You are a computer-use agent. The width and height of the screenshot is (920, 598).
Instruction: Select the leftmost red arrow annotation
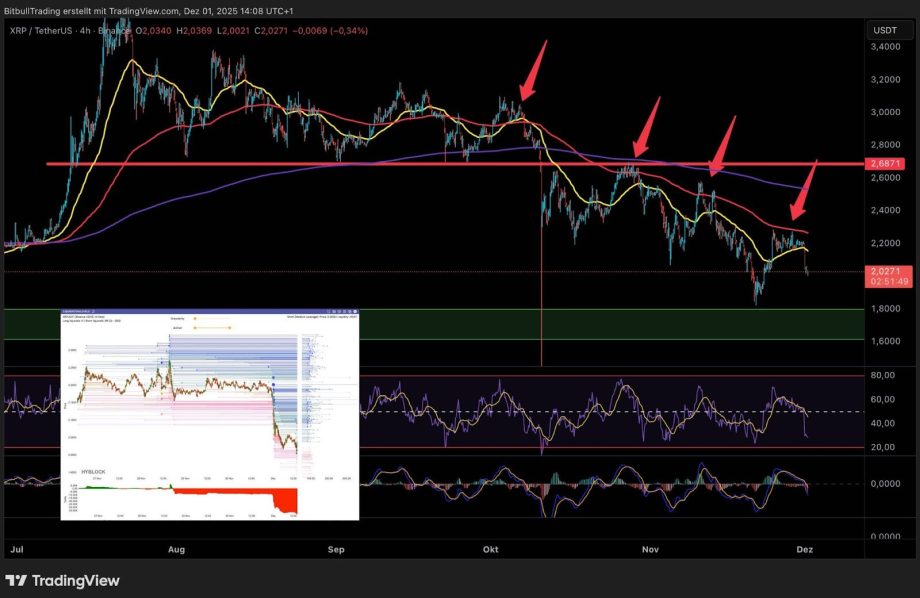click(534, 70)
